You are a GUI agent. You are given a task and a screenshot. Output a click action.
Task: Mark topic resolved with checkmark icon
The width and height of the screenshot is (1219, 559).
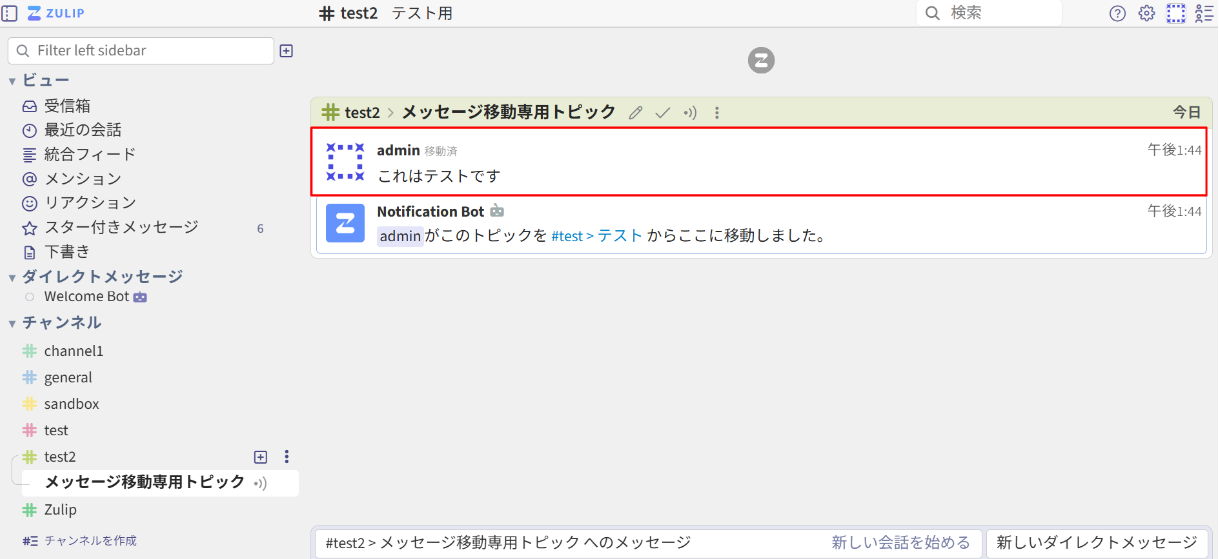(x=662, y=113)
